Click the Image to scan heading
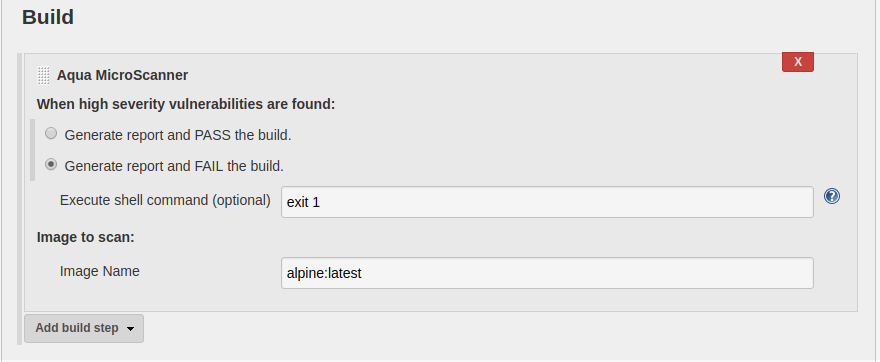Image resolution: width=880 pixels, height=362 pixels. [x=85, y=237]
